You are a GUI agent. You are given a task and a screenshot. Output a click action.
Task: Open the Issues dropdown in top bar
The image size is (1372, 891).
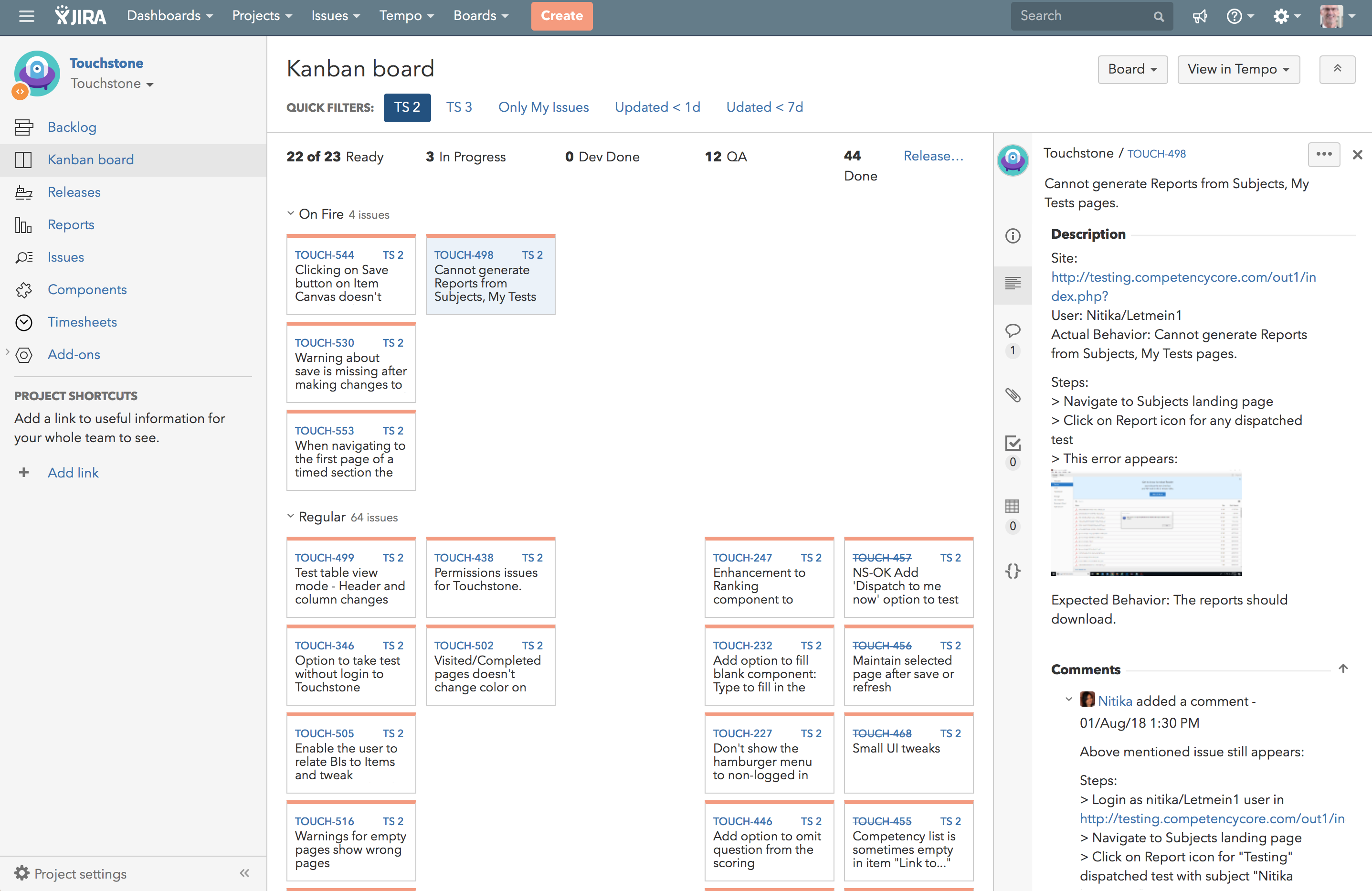(x=336, y=16)
